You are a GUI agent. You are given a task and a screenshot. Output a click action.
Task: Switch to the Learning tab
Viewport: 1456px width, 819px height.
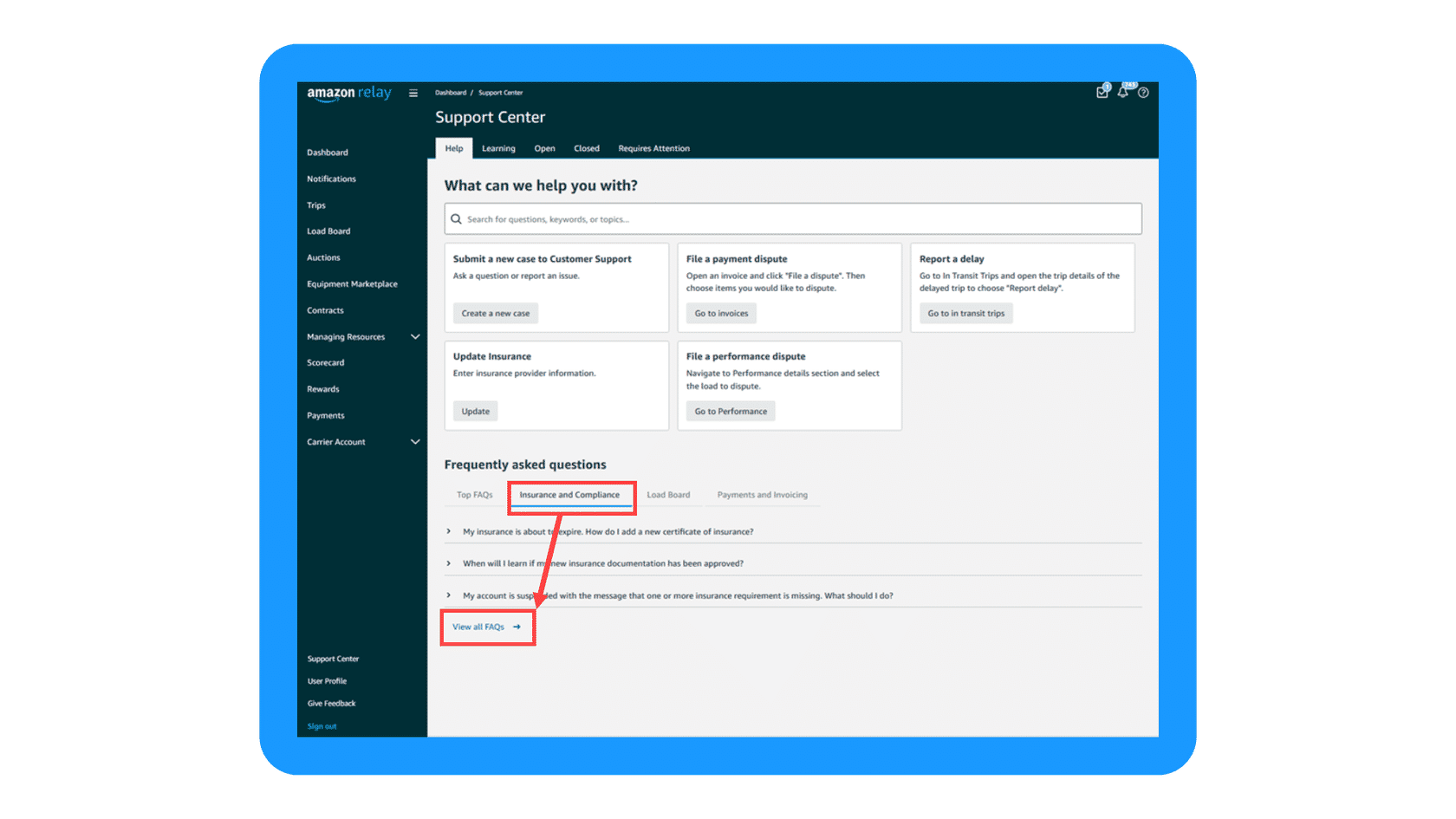pyautogui.click(x=498, y=148)
